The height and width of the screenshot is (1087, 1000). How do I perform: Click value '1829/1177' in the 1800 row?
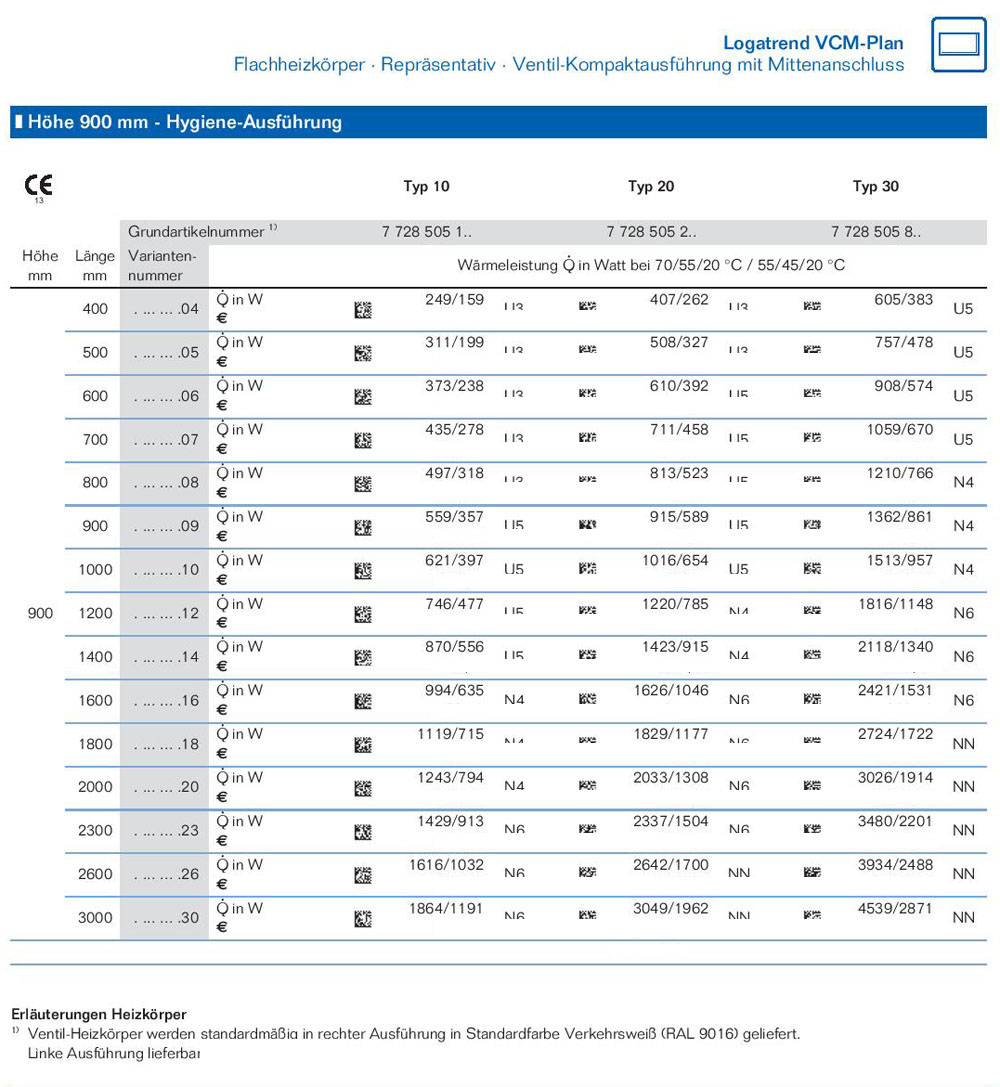671,734
